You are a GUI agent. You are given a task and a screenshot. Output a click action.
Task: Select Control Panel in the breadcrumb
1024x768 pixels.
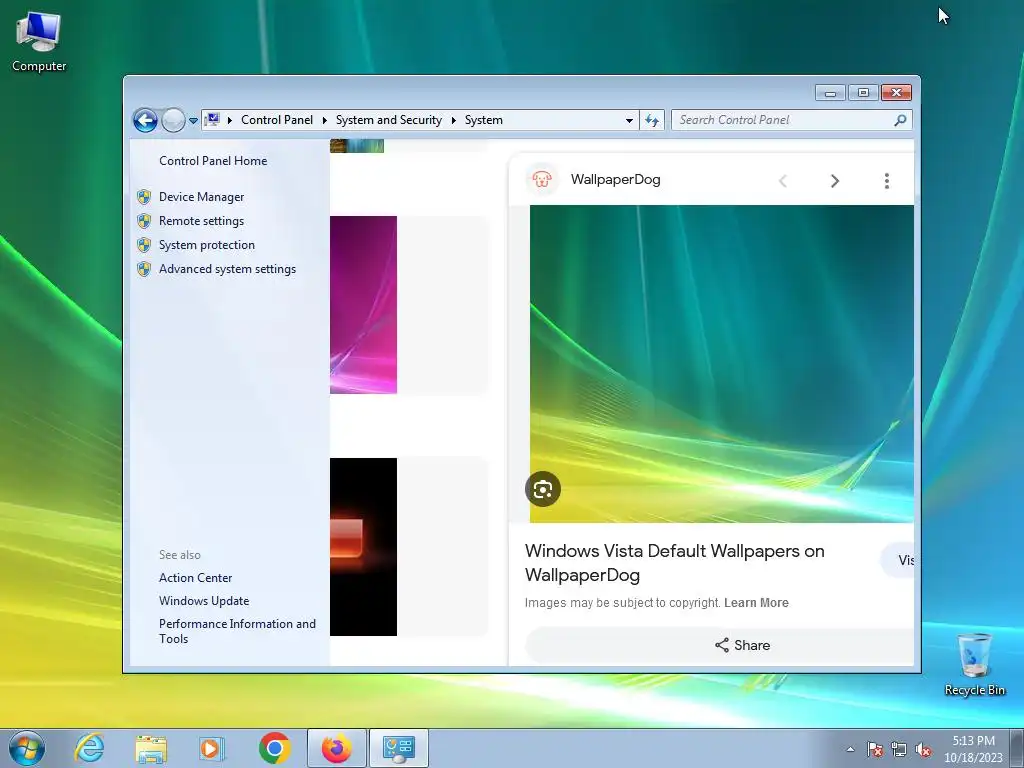pyautogui.click(x=277, y=120)
